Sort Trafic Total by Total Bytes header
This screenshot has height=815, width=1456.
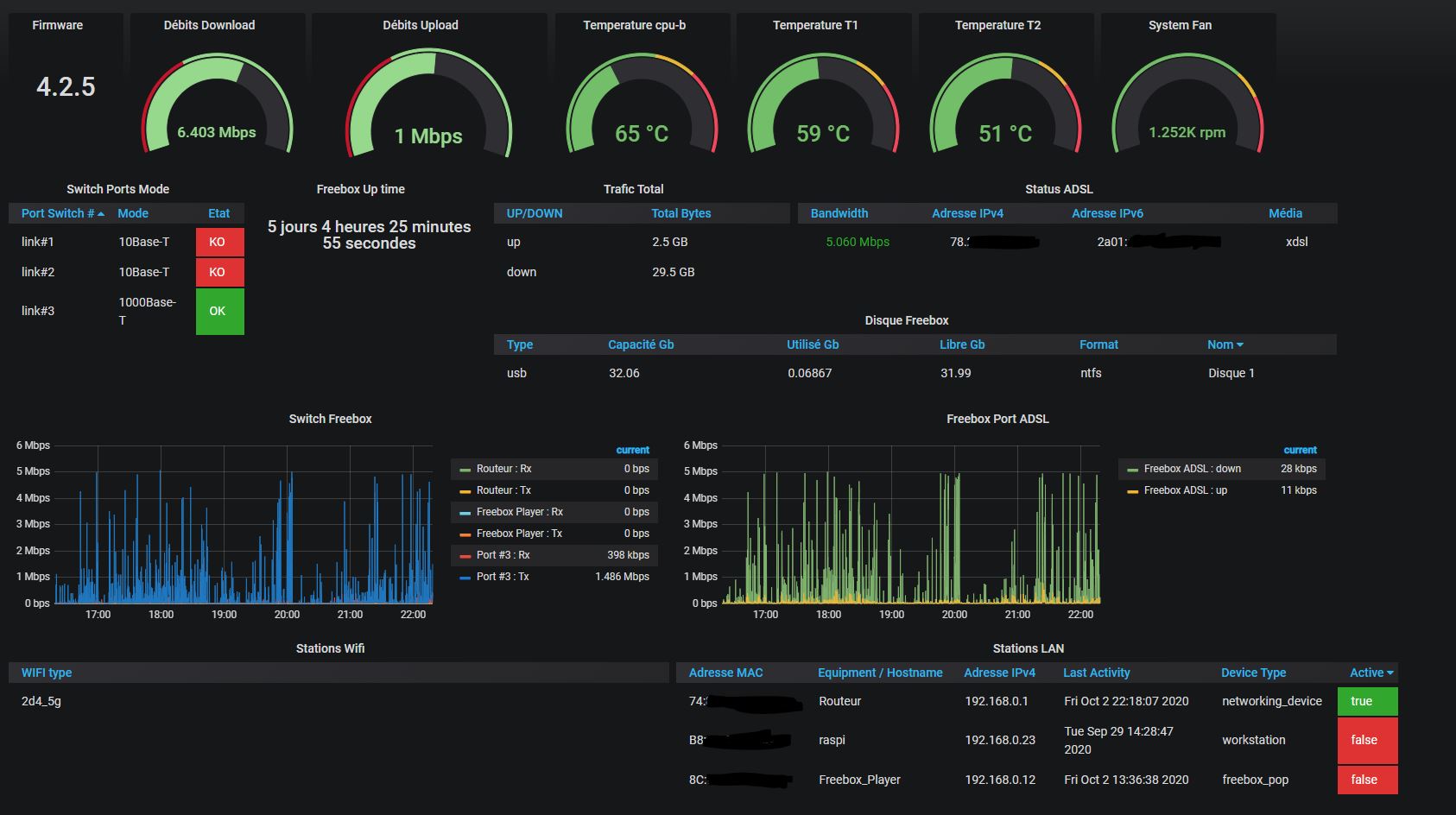click(681, 213)
